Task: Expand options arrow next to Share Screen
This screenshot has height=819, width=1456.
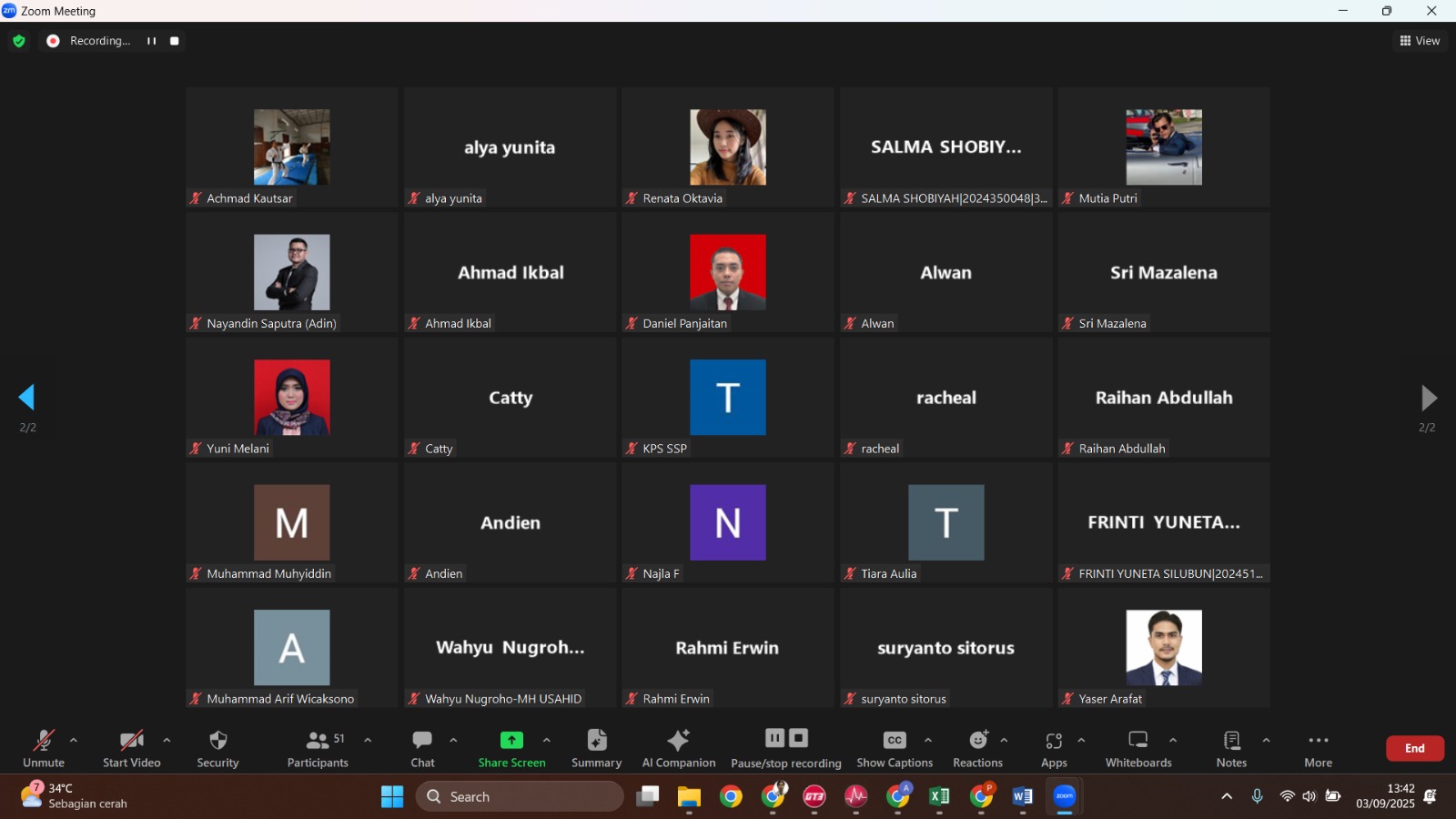Action: (546, 740)
